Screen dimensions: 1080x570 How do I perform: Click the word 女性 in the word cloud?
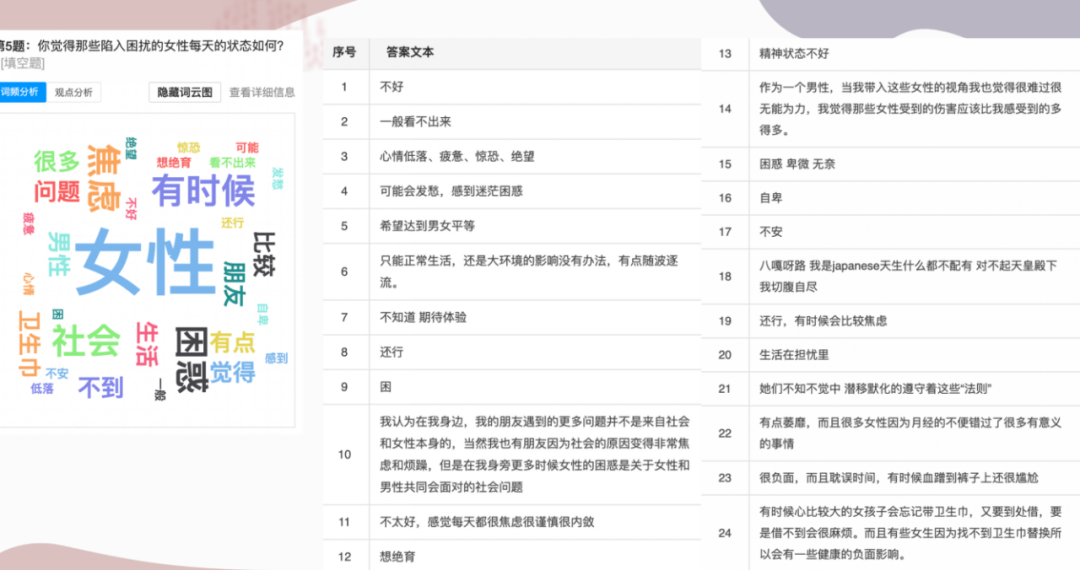pyautogui.click(x=145, y=262)
